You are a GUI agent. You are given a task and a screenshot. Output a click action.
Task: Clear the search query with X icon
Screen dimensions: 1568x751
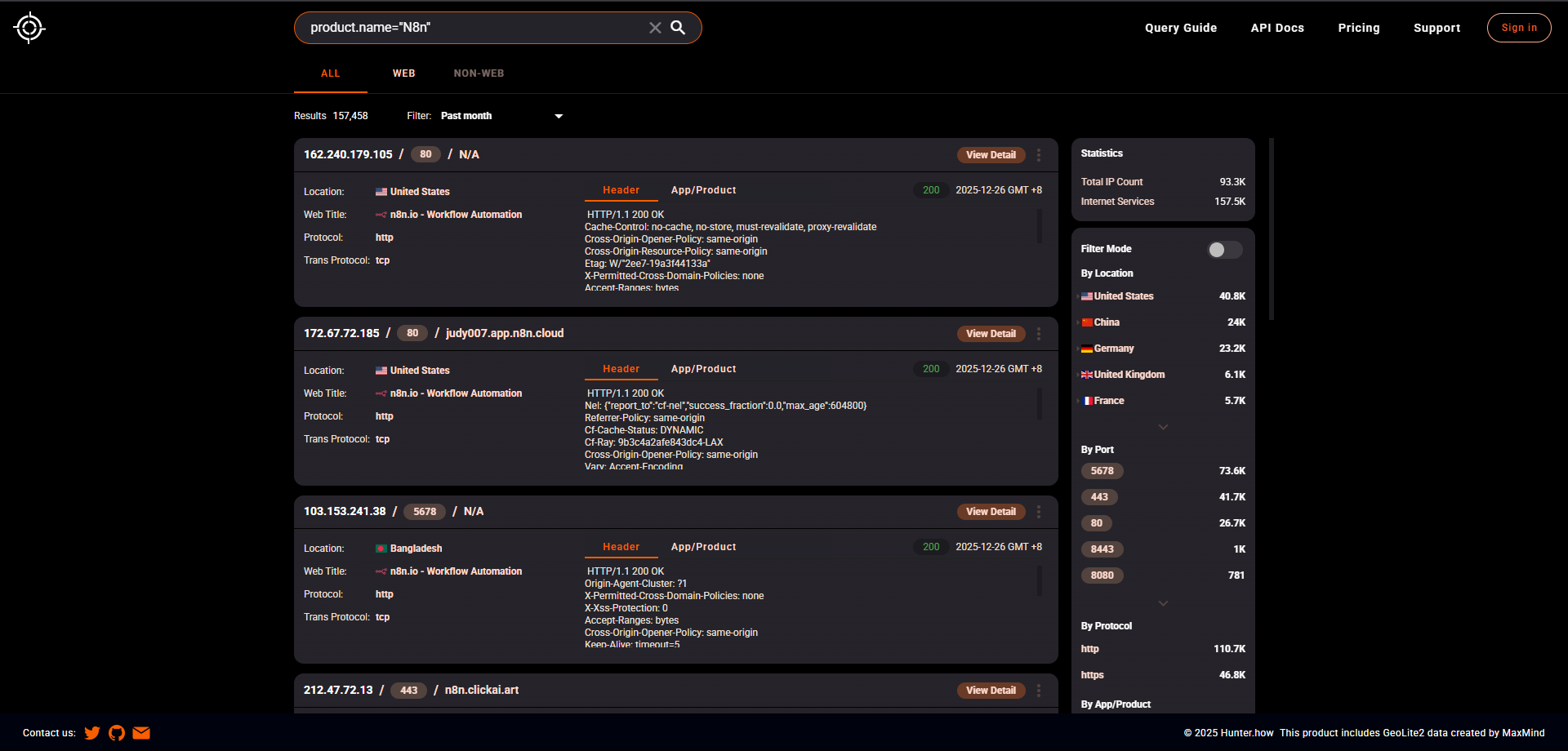click(x=655, y=28)
